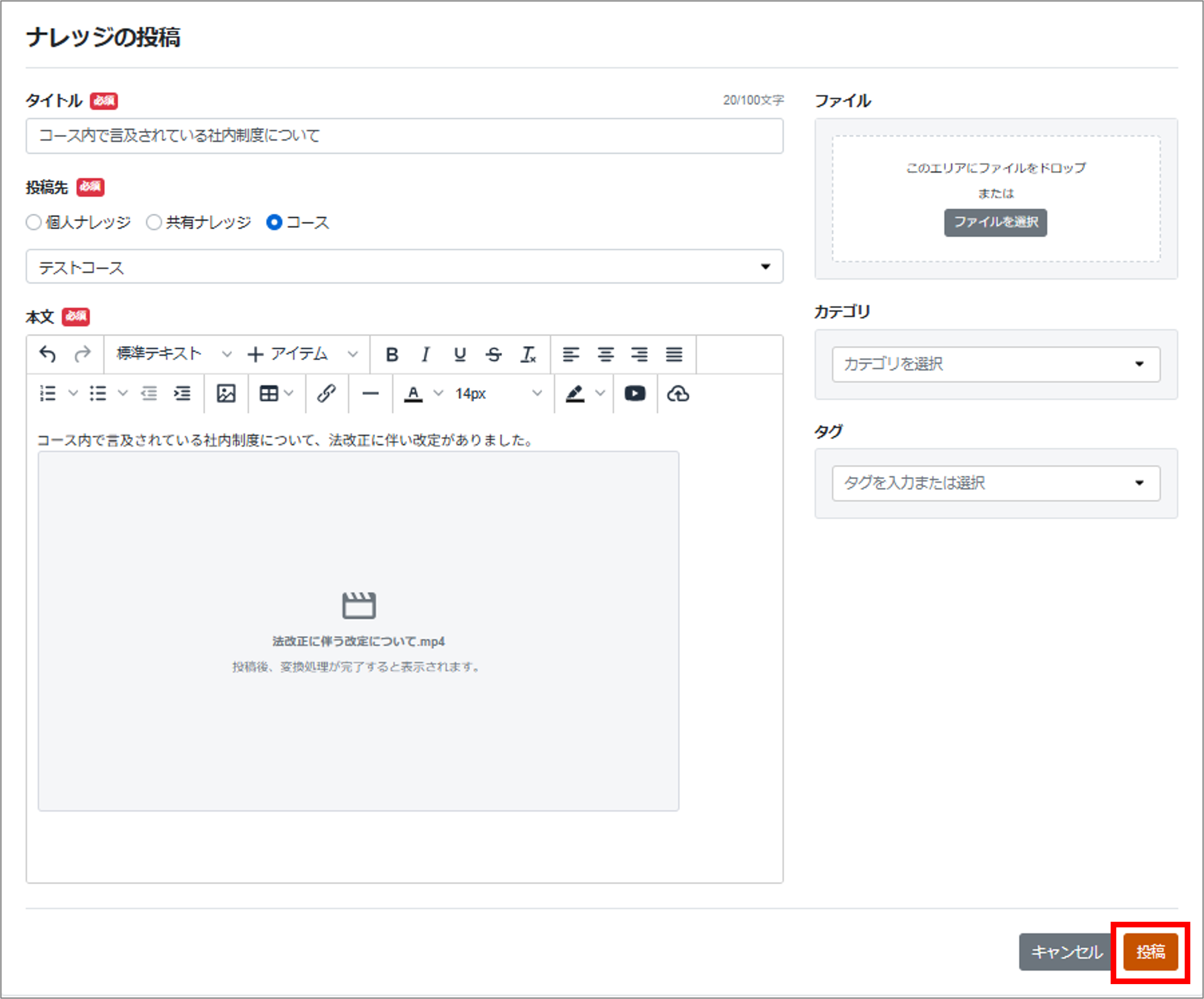Expand the カテゴリを選択 dropdown

[995, 364]
